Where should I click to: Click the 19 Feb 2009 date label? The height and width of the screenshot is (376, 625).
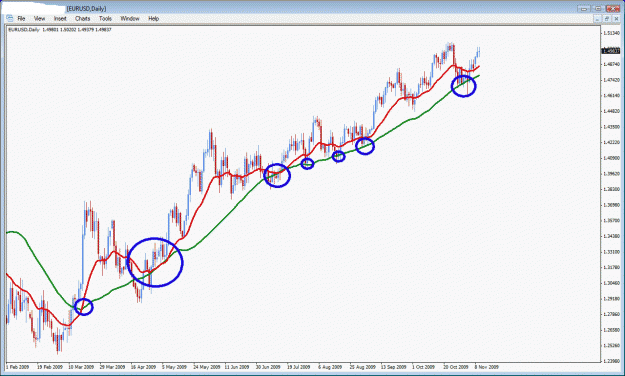pos(50,367)
